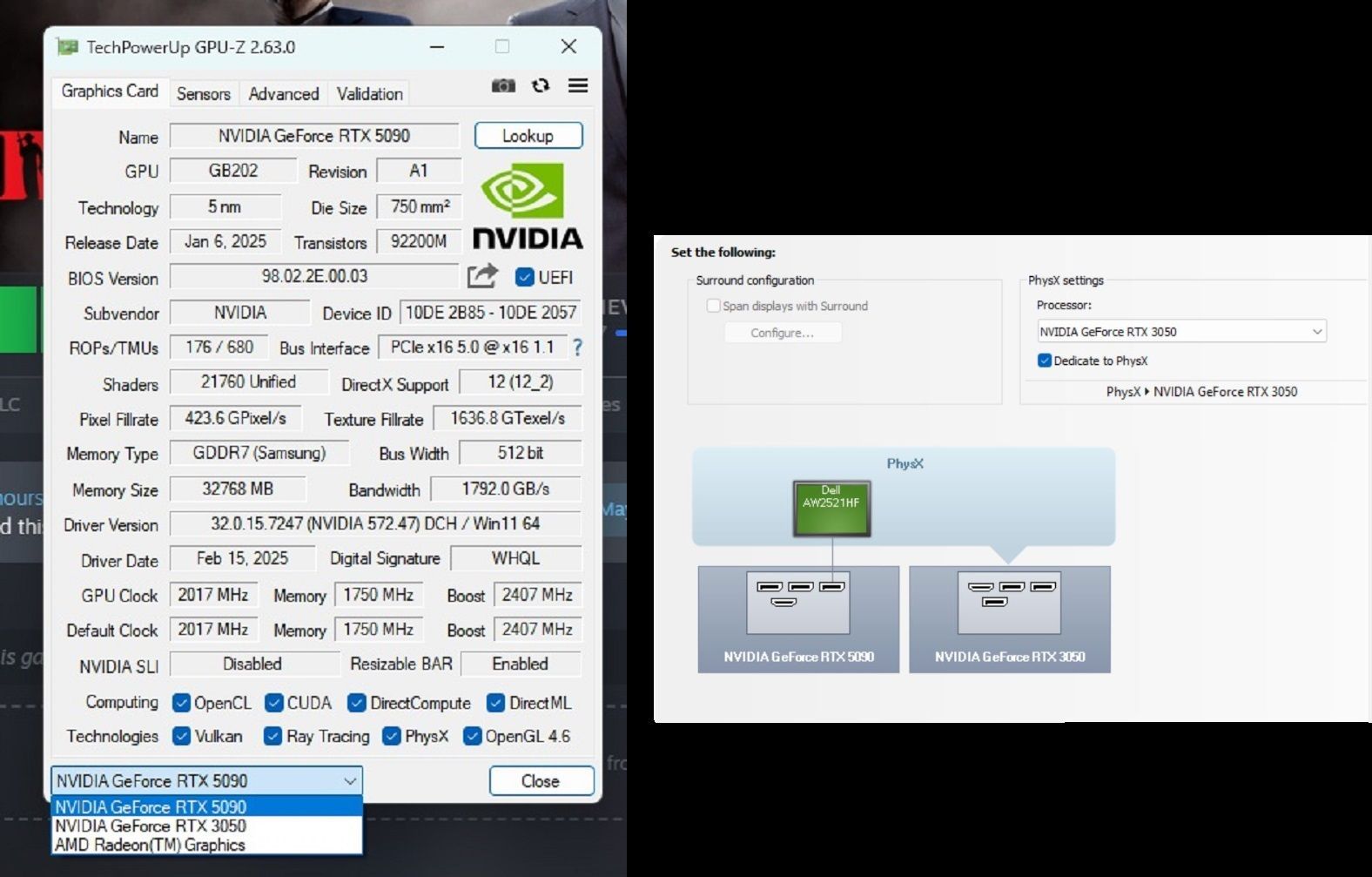1372x877 pixels.
Task: Toggle the Ray Tracing checkbox
Action: point(272,736)
